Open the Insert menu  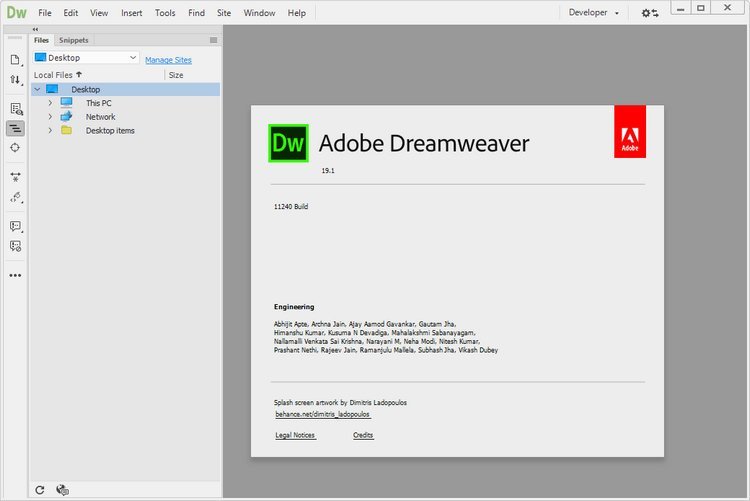(132, 13)
